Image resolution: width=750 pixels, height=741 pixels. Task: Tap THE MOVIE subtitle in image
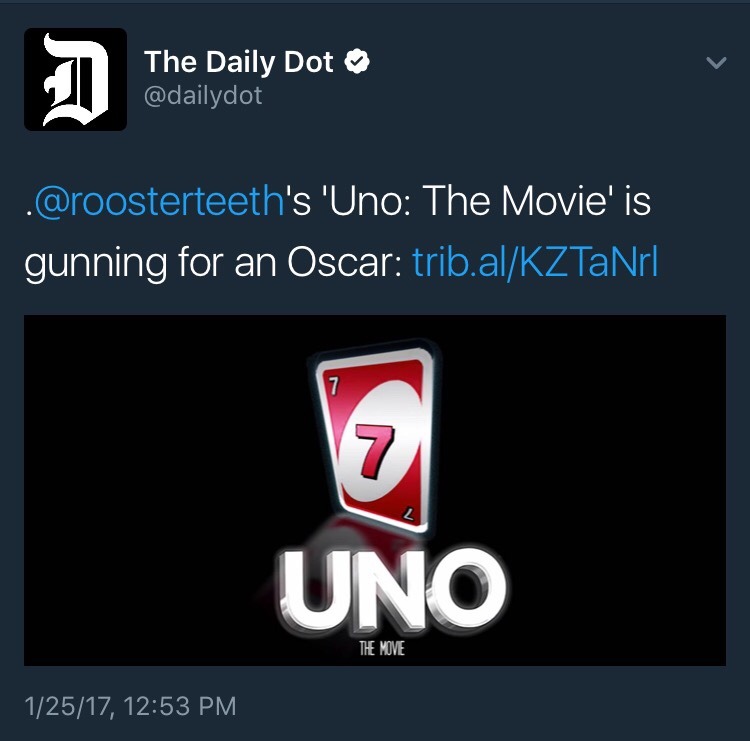coord(382,649)
